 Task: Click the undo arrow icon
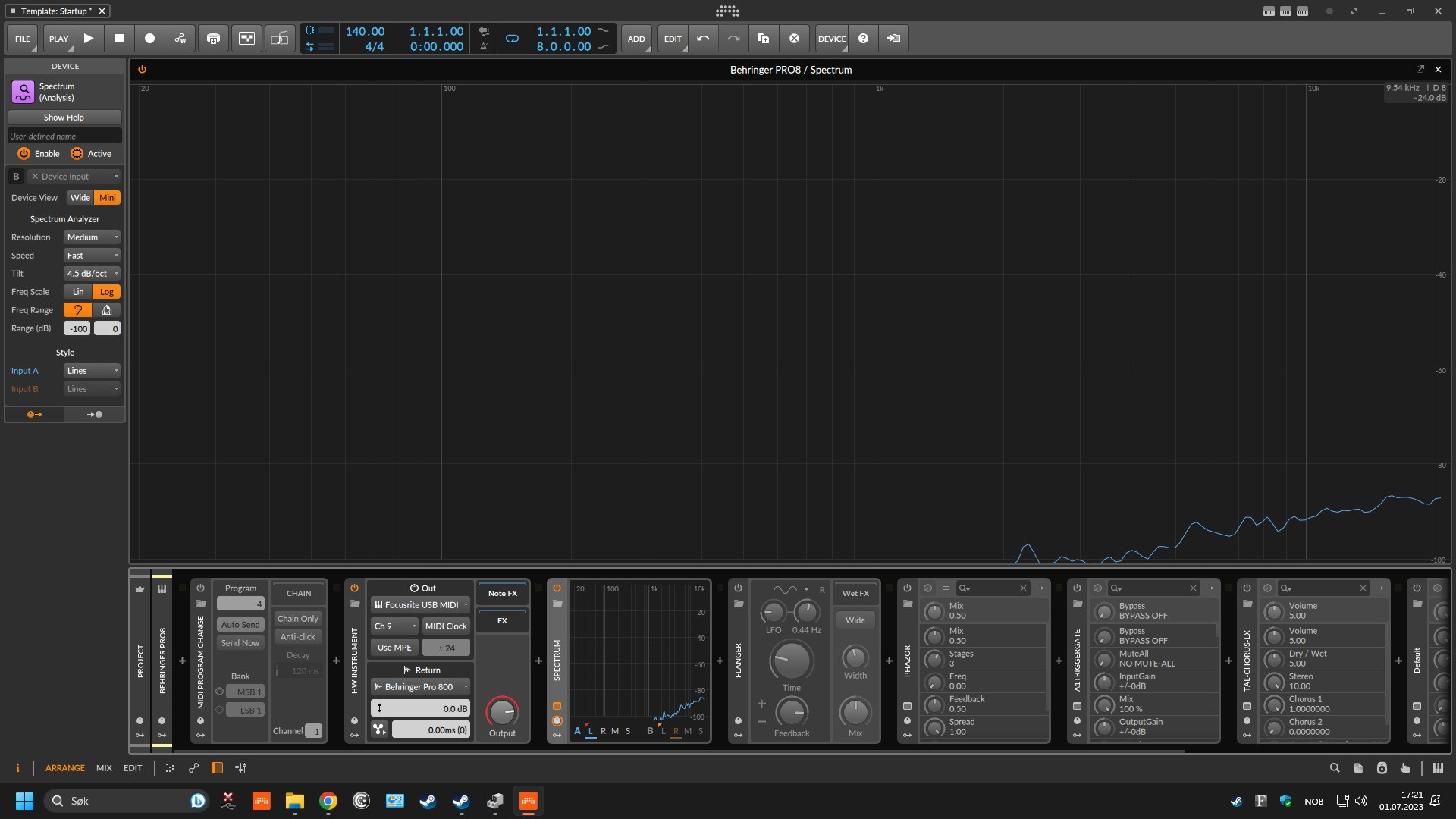click(703, 39)
